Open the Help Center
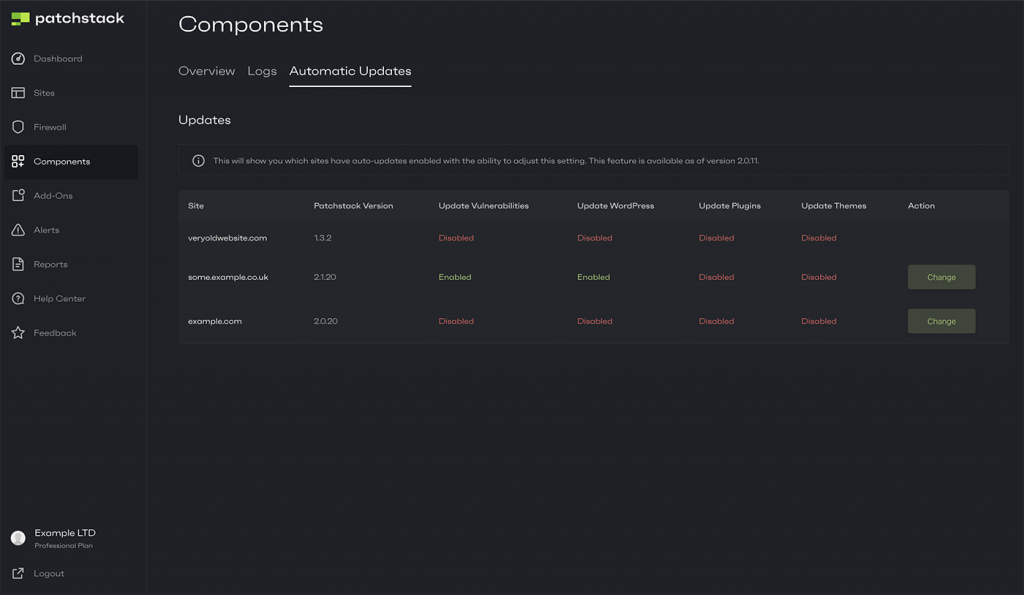The image size is (1024, 595). pos(21,298)
